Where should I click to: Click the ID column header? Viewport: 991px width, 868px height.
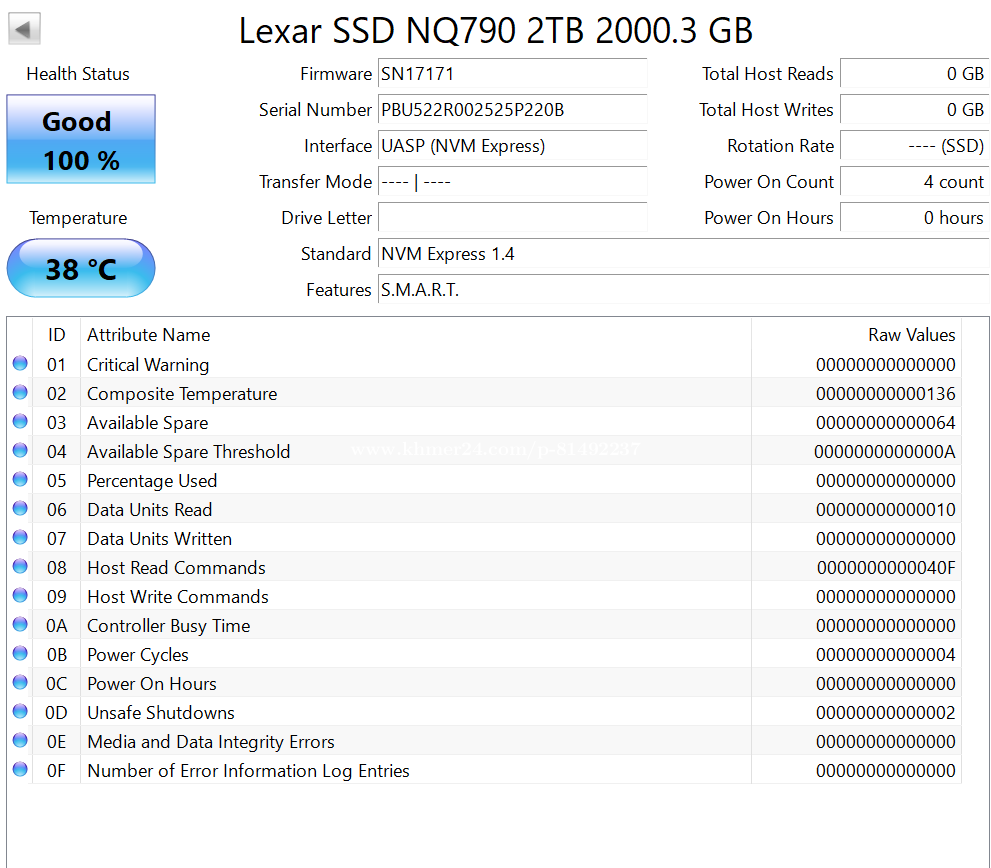pyautogui.click(x=56, y=334)
